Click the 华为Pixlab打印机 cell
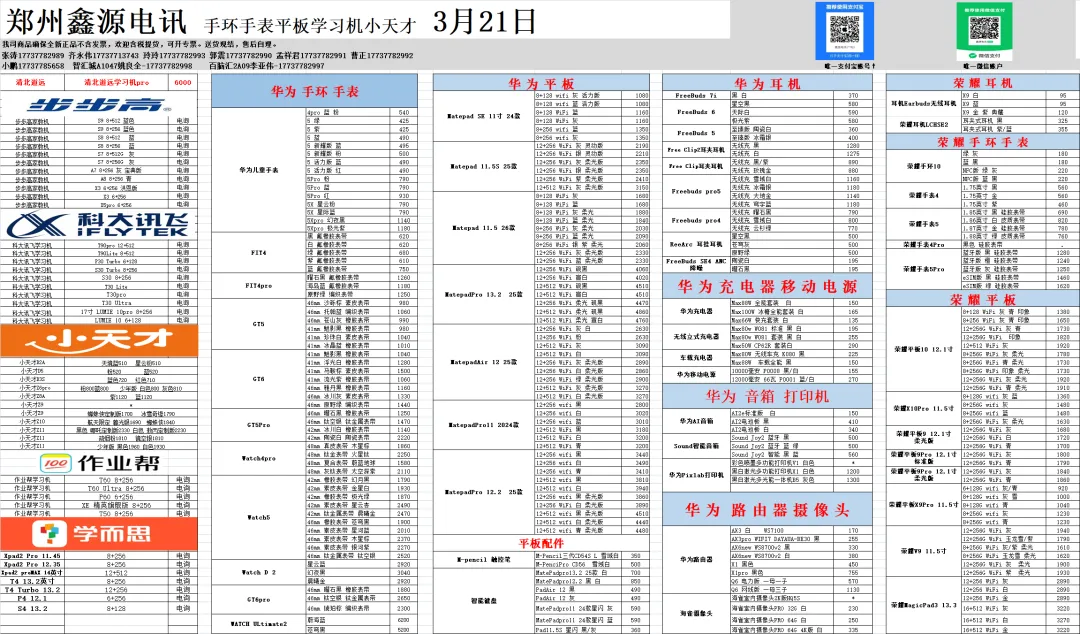This screenshot has width=1080, height=634. click(696, 475)
